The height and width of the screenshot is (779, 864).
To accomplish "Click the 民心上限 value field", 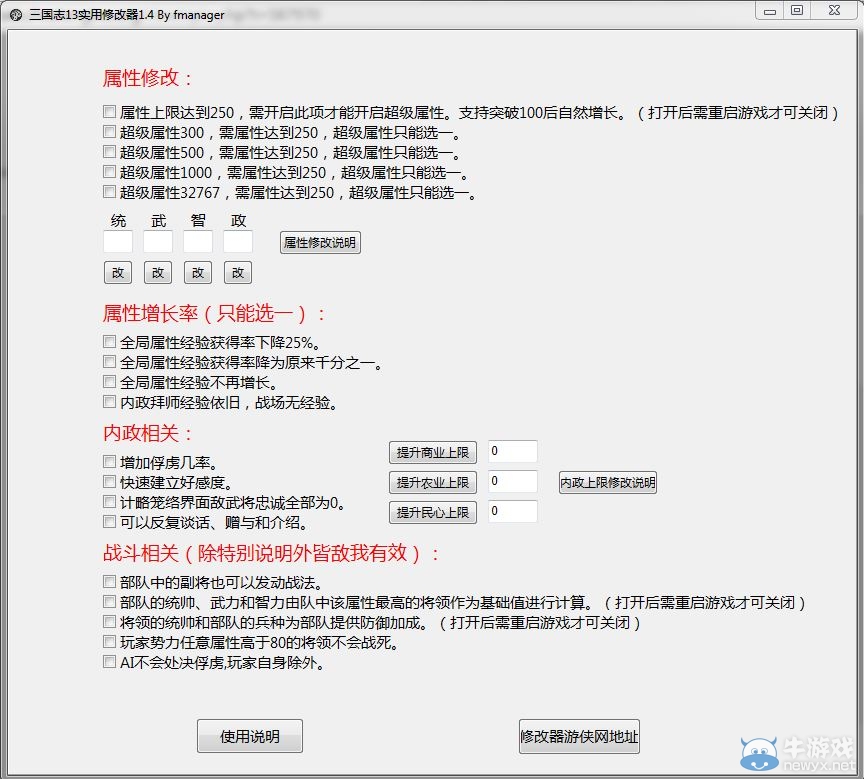I will [x=512, y=511].
